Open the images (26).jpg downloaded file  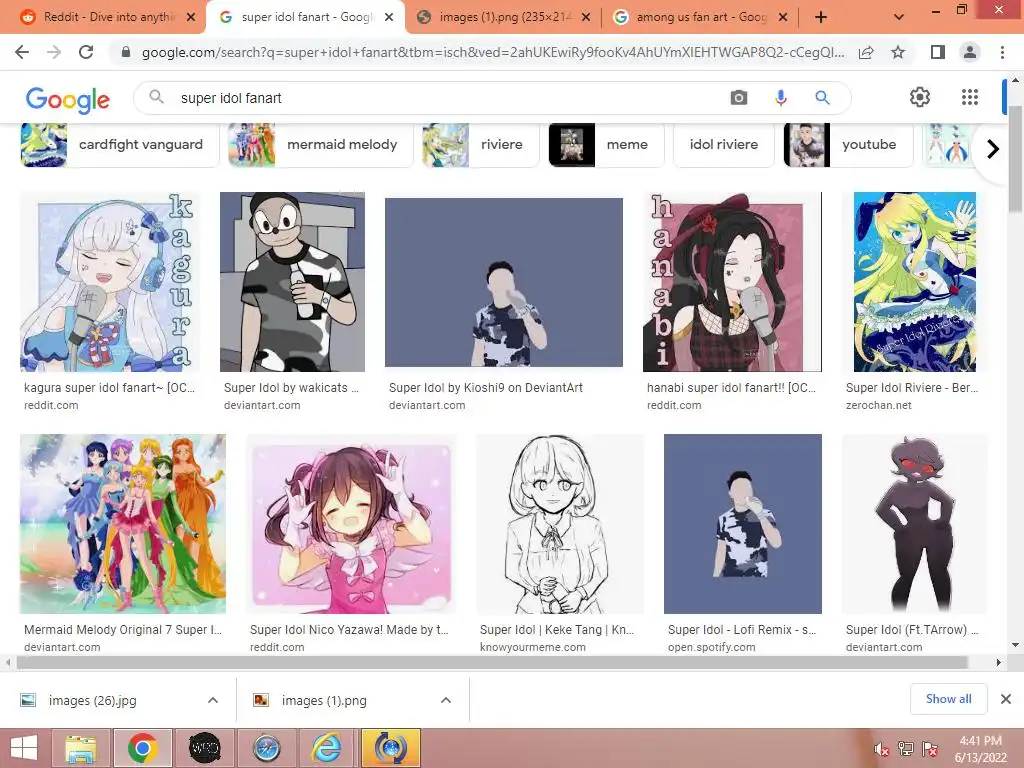point(92,701)
